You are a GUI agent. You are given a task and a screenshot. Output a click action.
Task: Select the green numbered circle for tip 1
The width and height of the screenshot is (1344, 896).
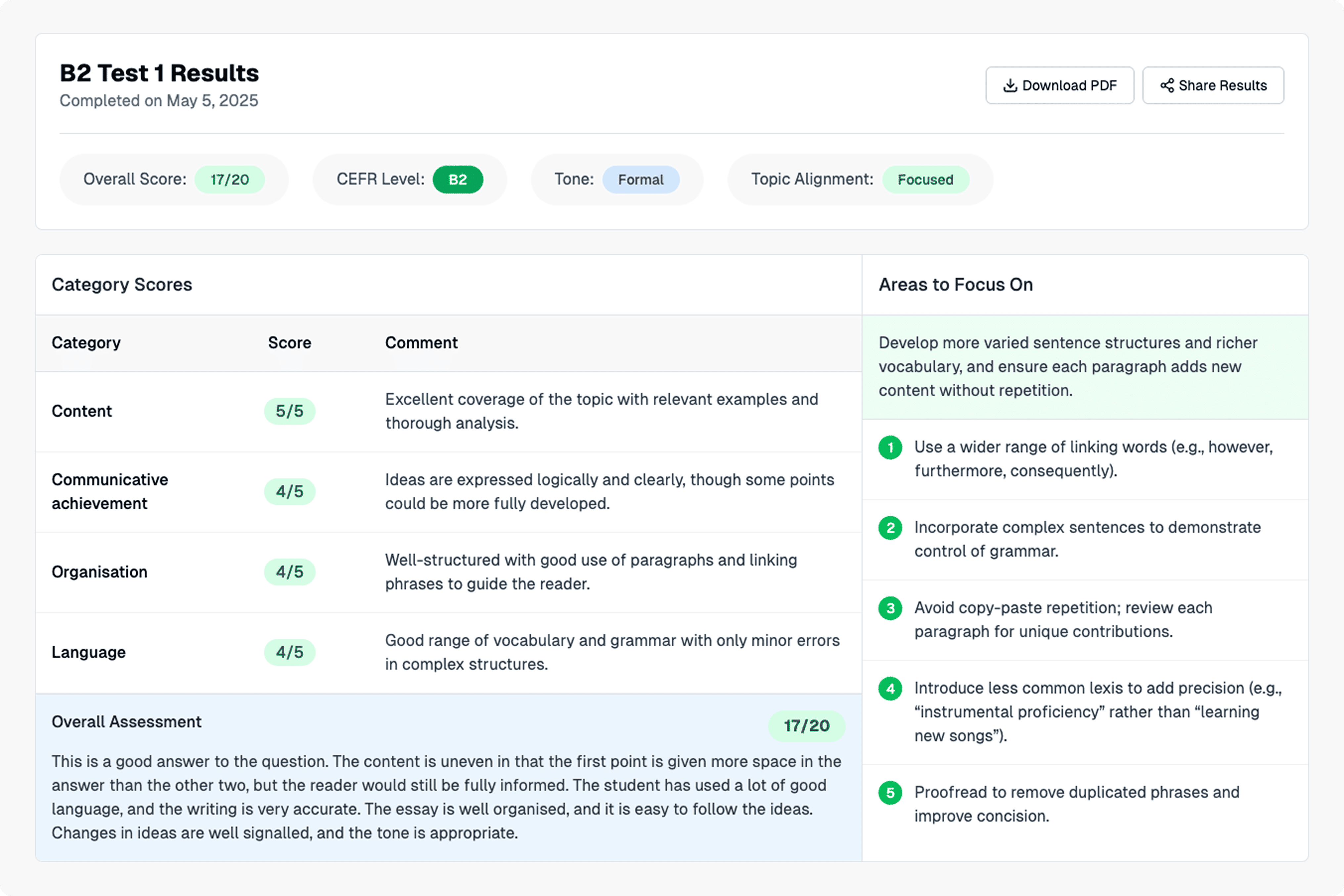tap(890, 448)
